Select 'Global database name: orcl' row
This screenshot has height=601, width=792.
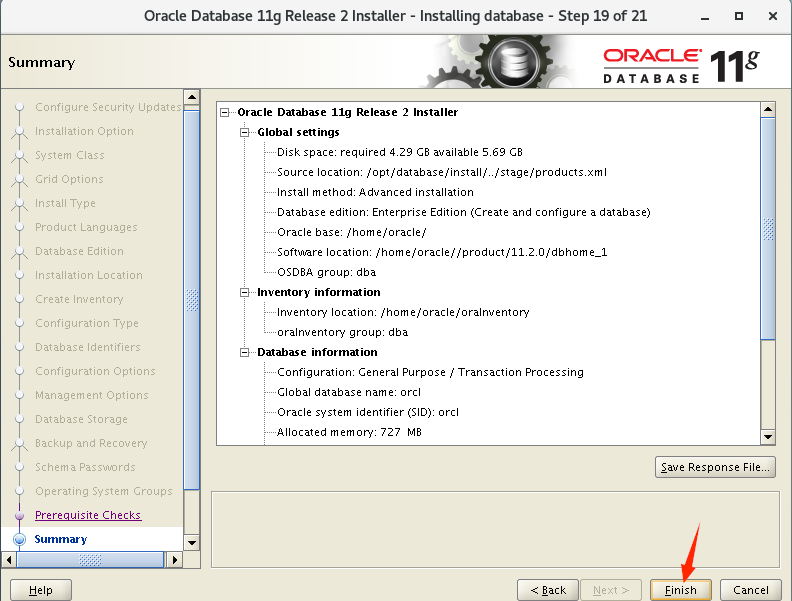[349, 392]
